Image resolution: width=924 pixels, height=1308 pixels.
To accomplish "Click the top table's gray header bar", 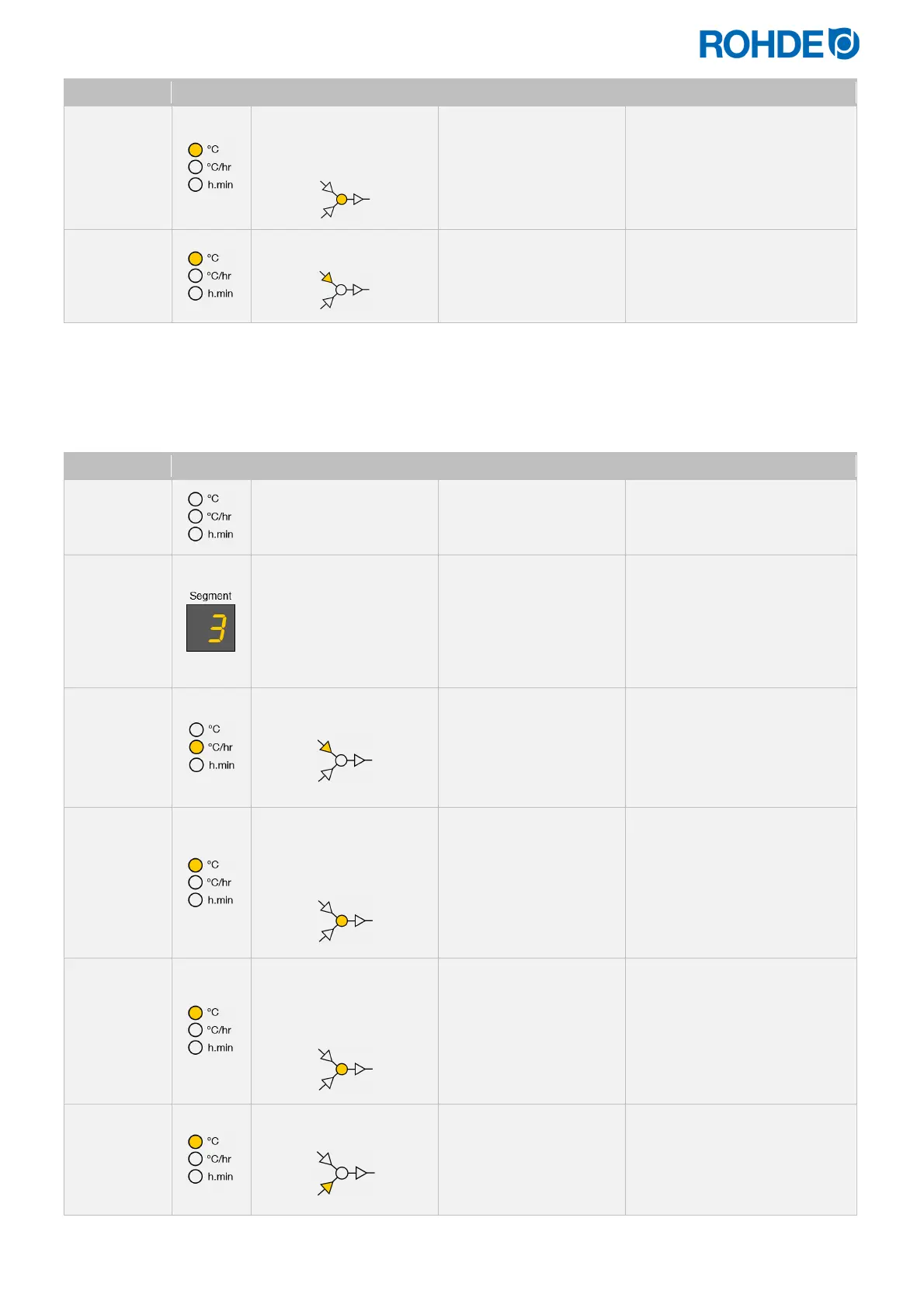I will (x=460, y=92).
